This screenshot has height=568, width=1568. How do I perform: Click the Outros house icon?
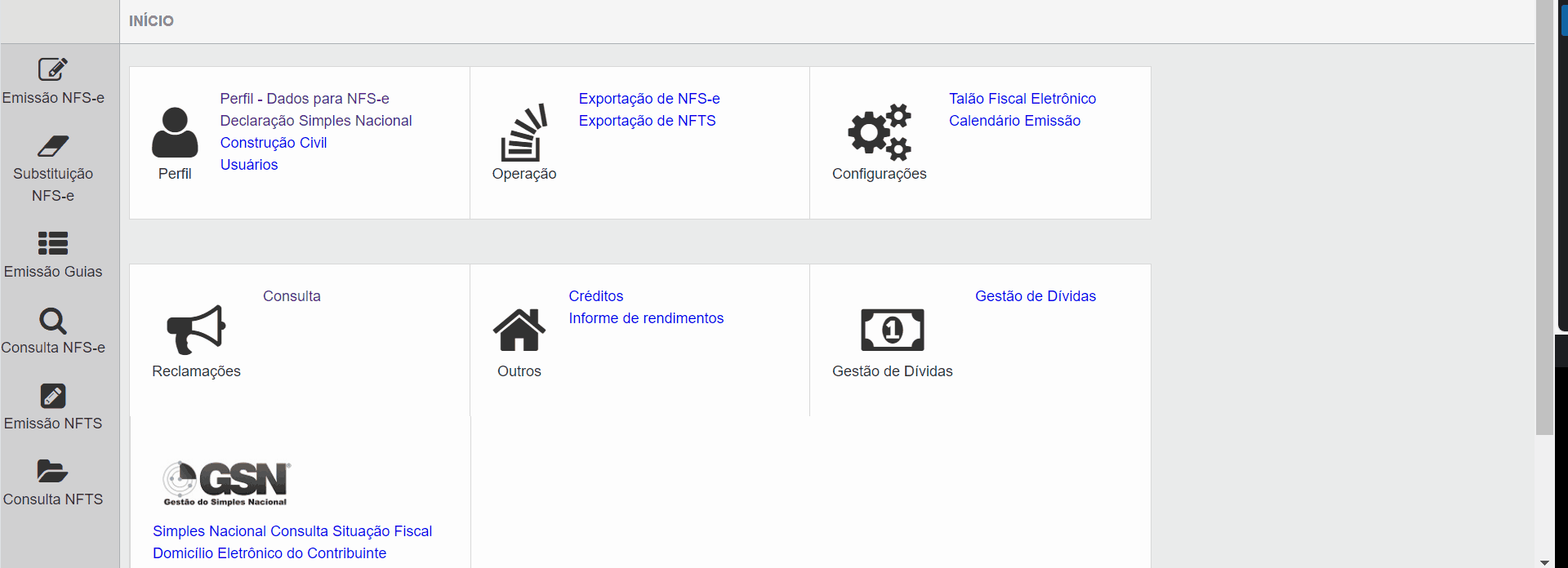click(519, 330)
